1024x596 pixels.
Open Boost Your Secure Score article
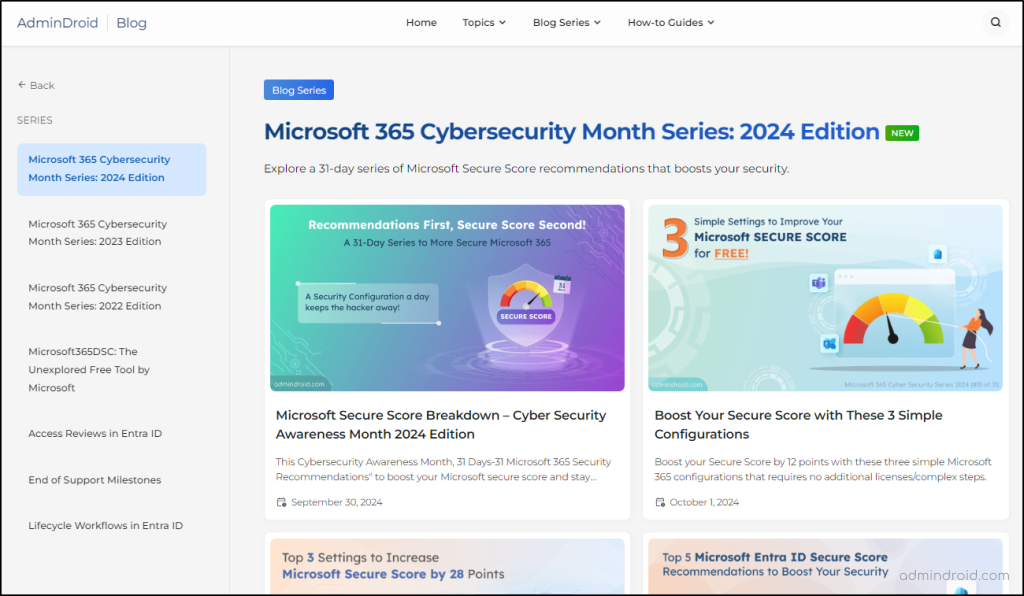798,424
